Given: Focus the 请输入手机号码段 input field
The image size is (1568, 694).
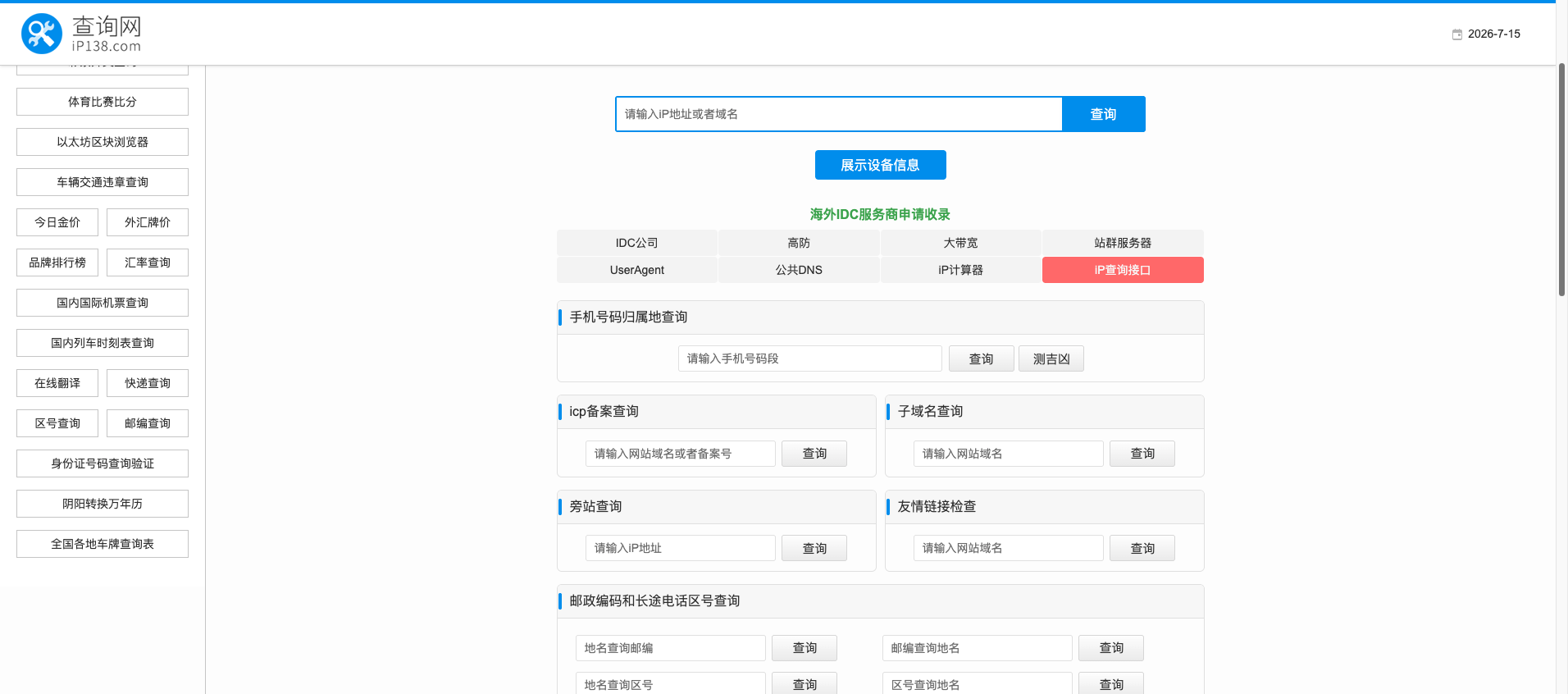Looking at the screenshot, I should coord(810,358).
